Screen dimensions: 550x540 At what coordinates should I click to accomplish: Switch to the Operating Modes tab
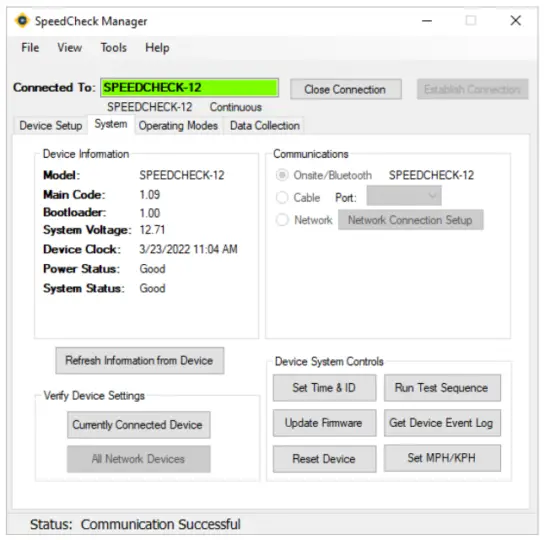[x=178, y=126]
